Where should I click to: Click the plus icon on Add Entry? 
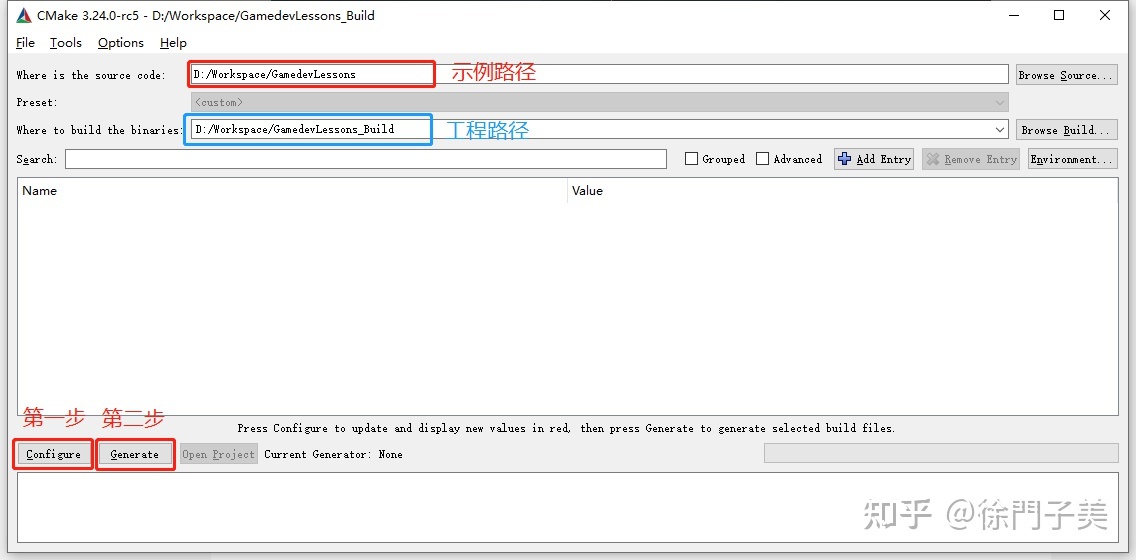[845, 159]
